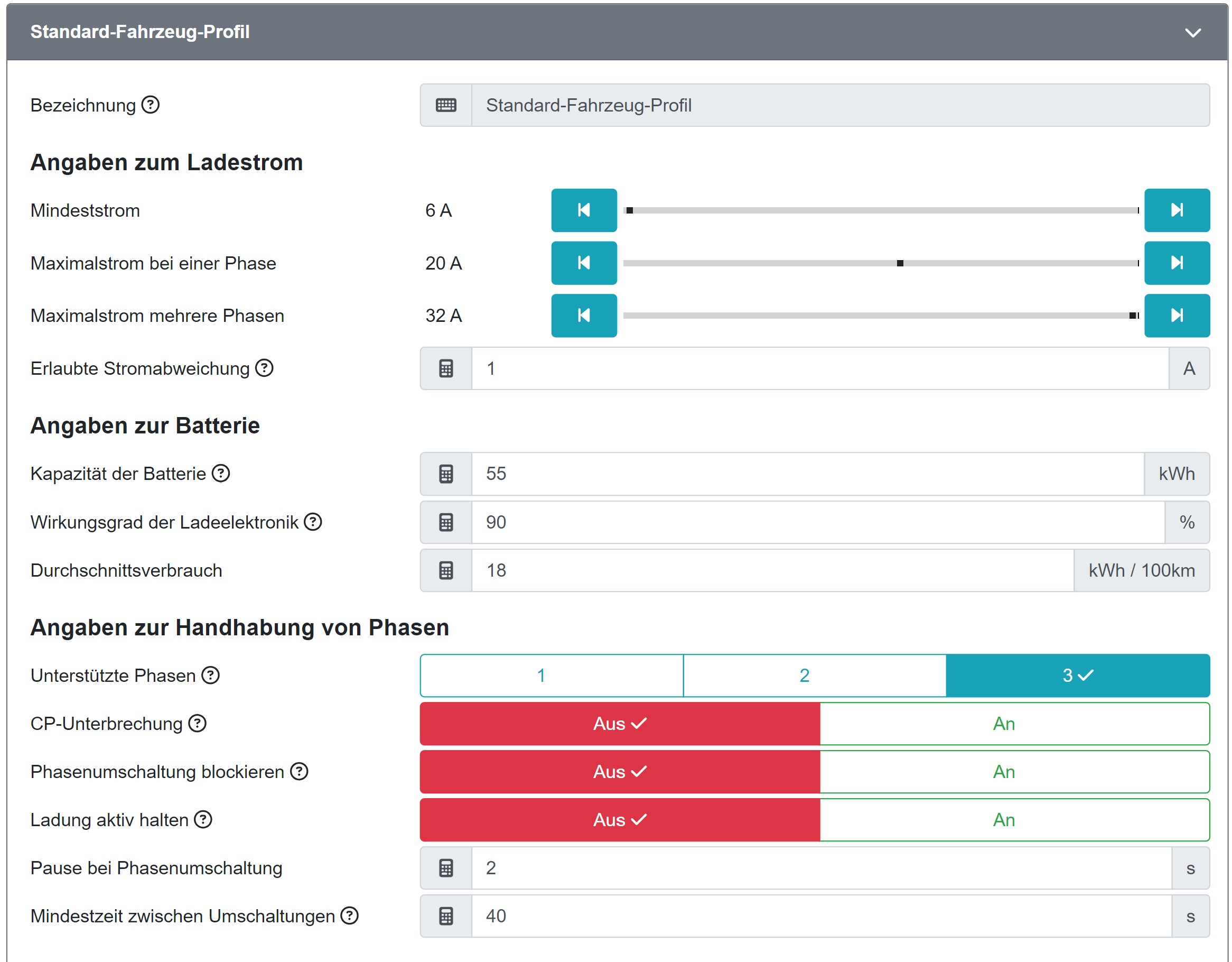The height and width of the screenshot is (962, 1232).
Task: Click the Pause bei Phasenumschaltung field
Action: [x=821, y=868]
